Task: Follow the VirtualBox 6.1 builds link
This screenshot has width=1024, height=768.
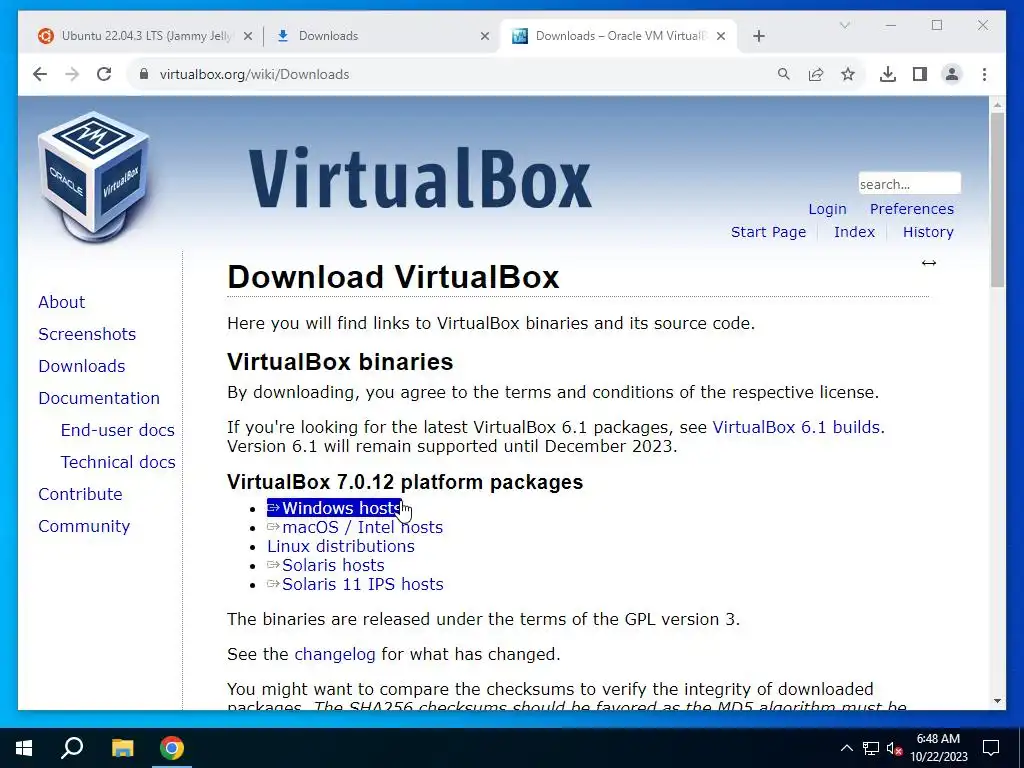Action: click(797, 427)
